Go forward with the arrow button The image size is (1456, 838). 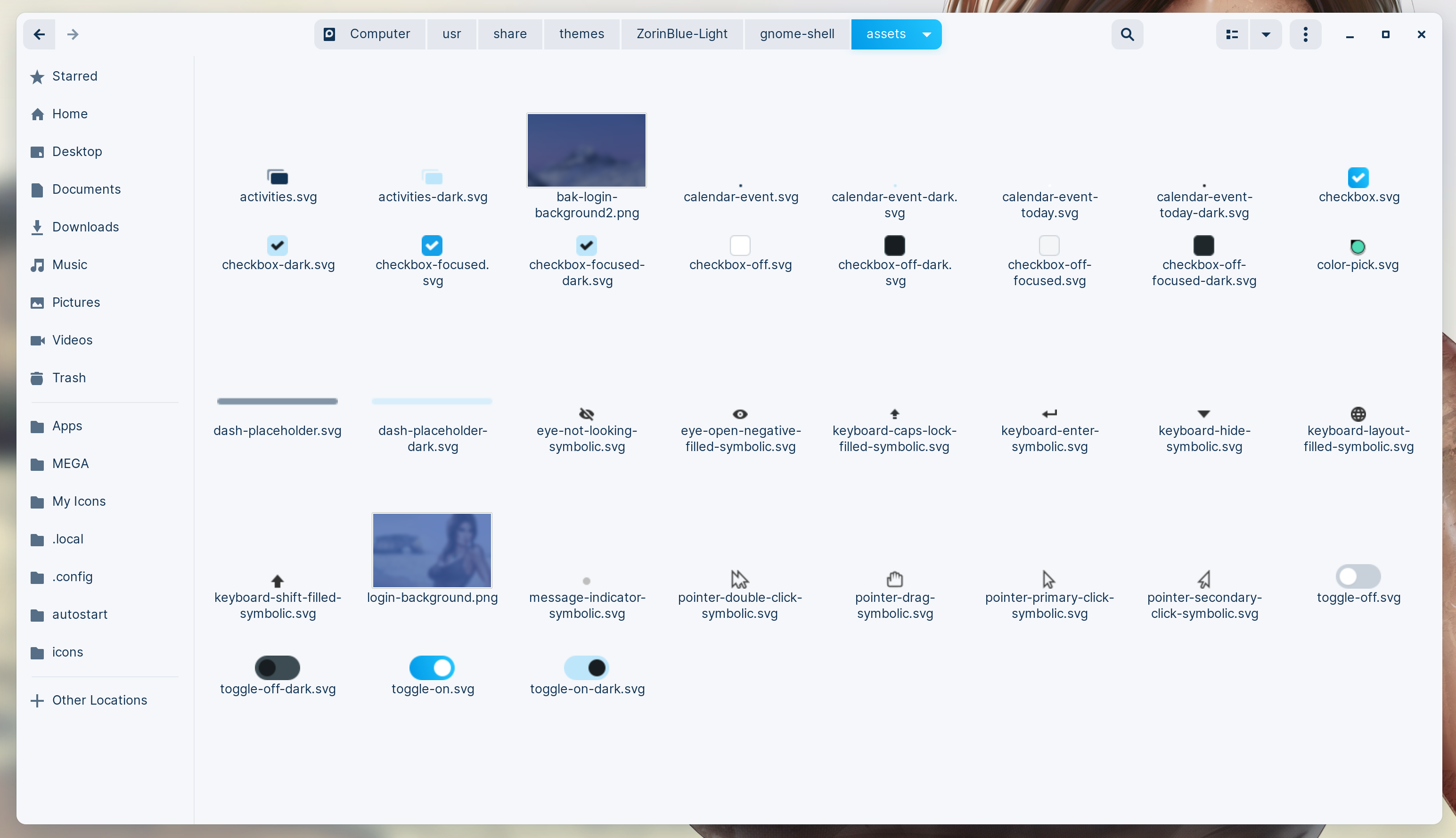pyautogui.click(x=73, y=34)
